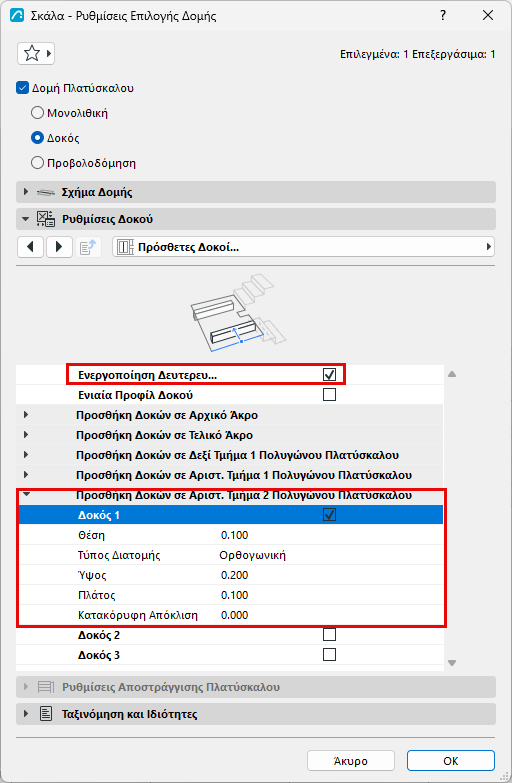The image size is (512, 783).
Task: Click the Κατακόρυφη Απόκλιση label
Action: 138,615
